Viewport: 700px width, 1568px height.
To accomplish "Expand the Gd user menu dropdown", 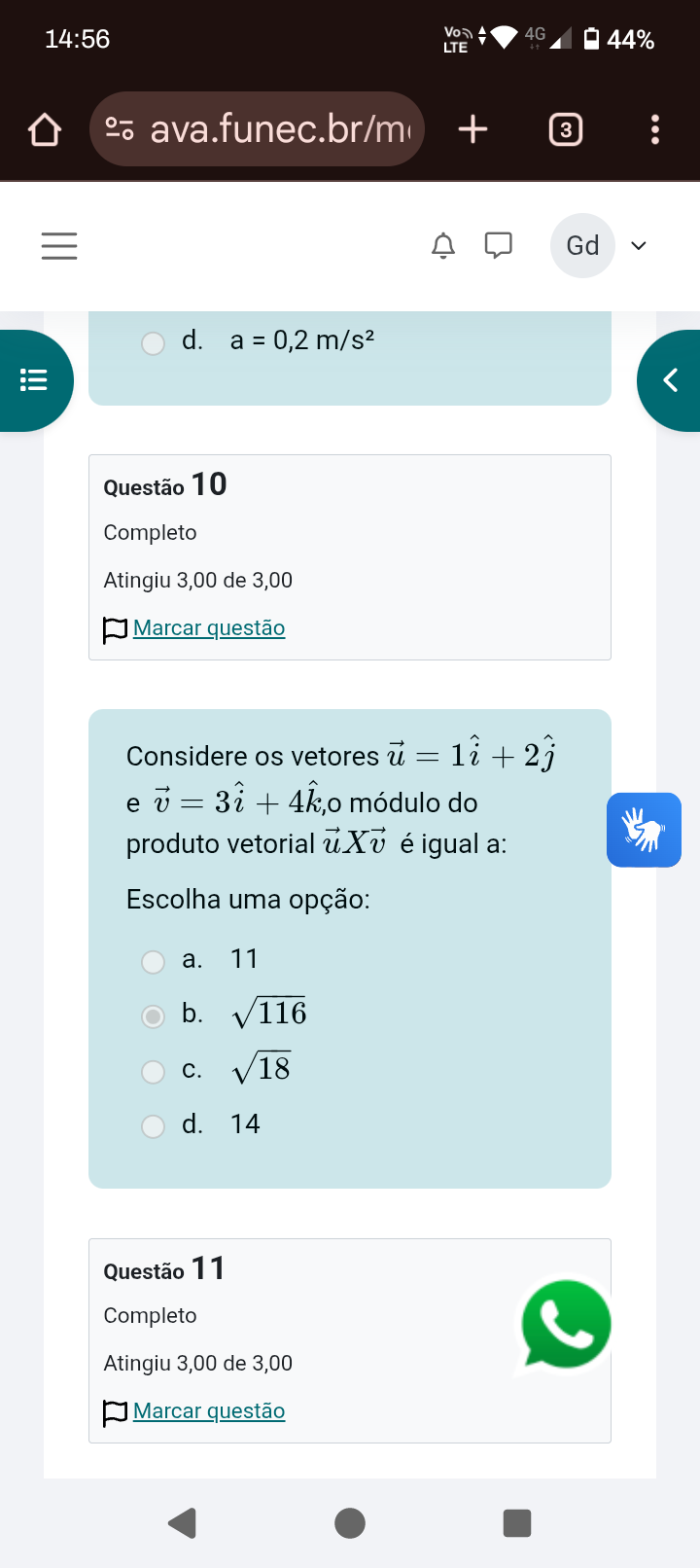I will click(x=639, y=245).
